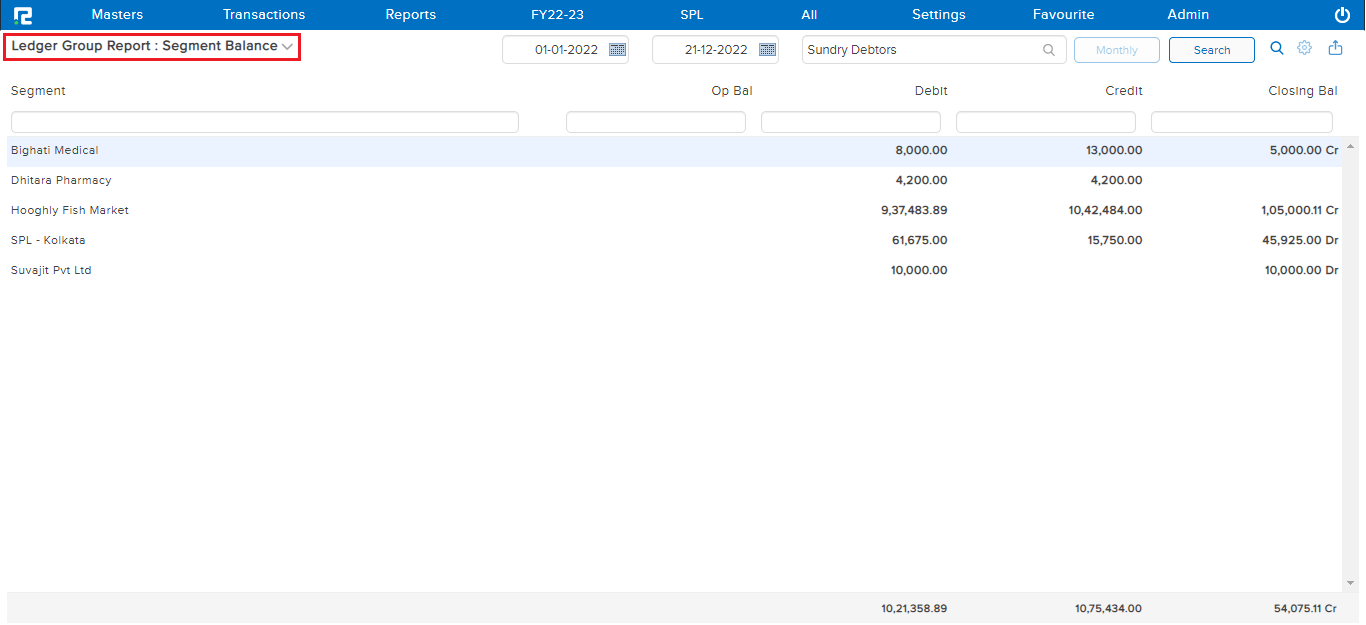Open the Sundry Debtors ledger group combo box
Screen dimensions: 1366x625
[x=920, y=50]
